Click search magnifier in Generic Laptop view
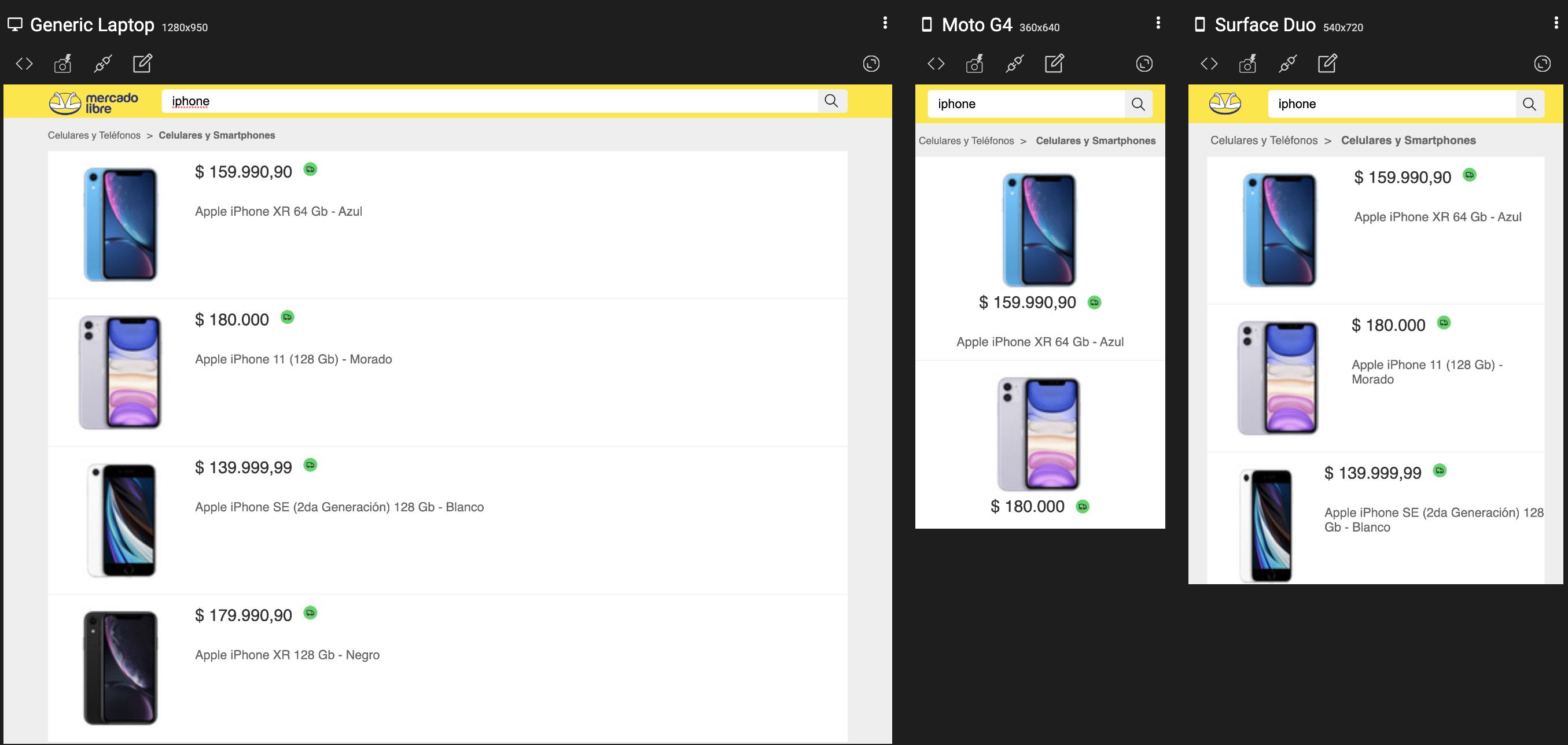 (831, 101)
